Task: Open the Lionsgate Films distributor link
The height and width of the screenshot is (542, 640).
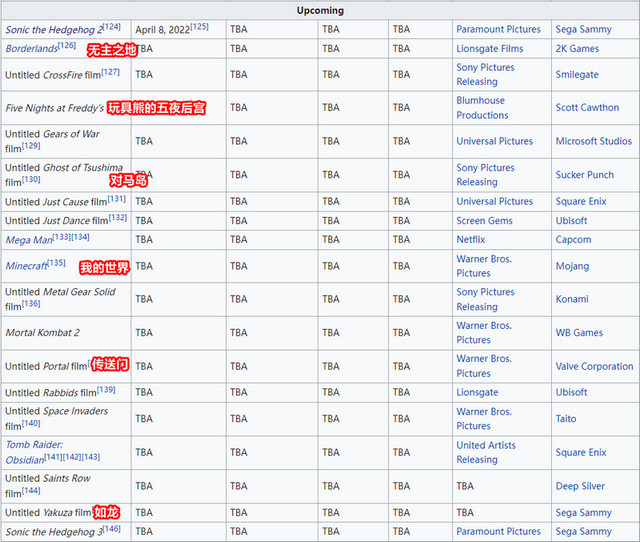Action: coord(489,49)
